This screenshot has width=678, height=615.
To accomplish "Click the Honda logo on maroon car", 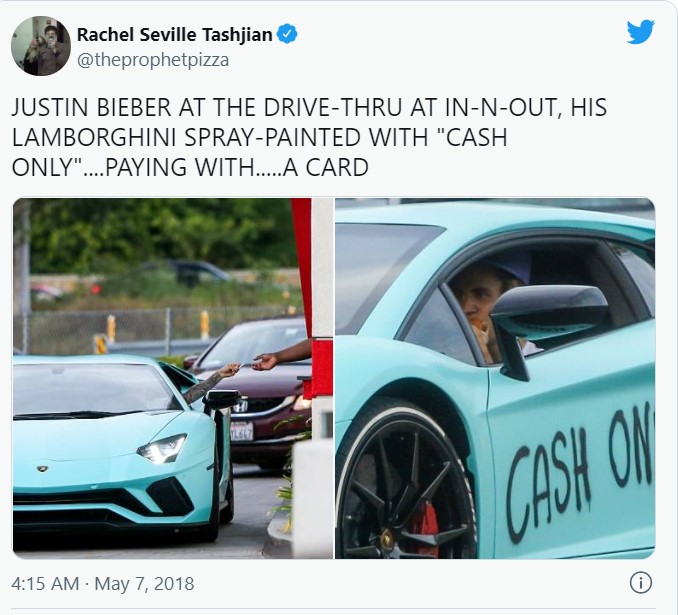I will 241,406.
